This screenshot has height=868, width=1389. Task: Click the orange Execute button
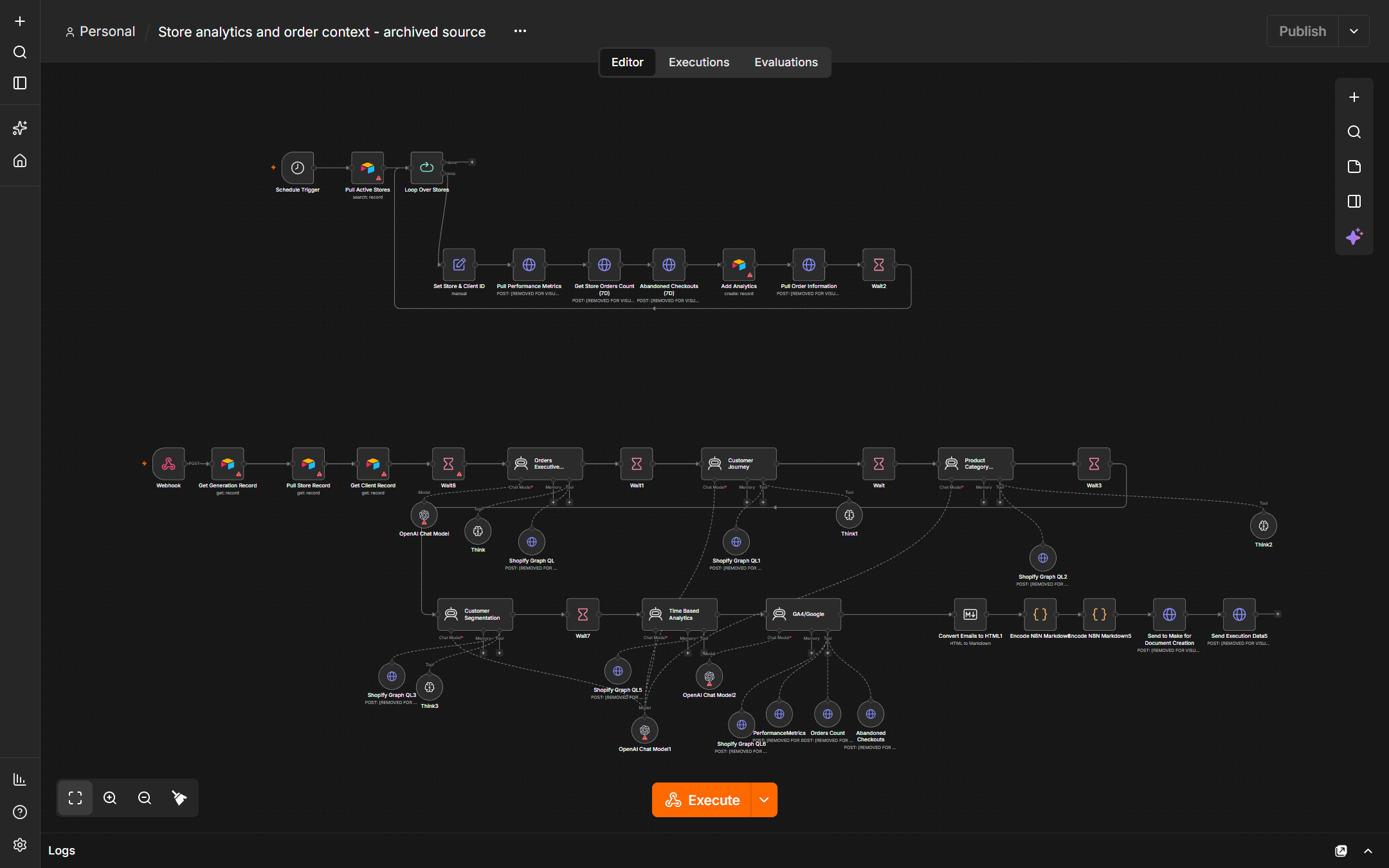[702, 800]
